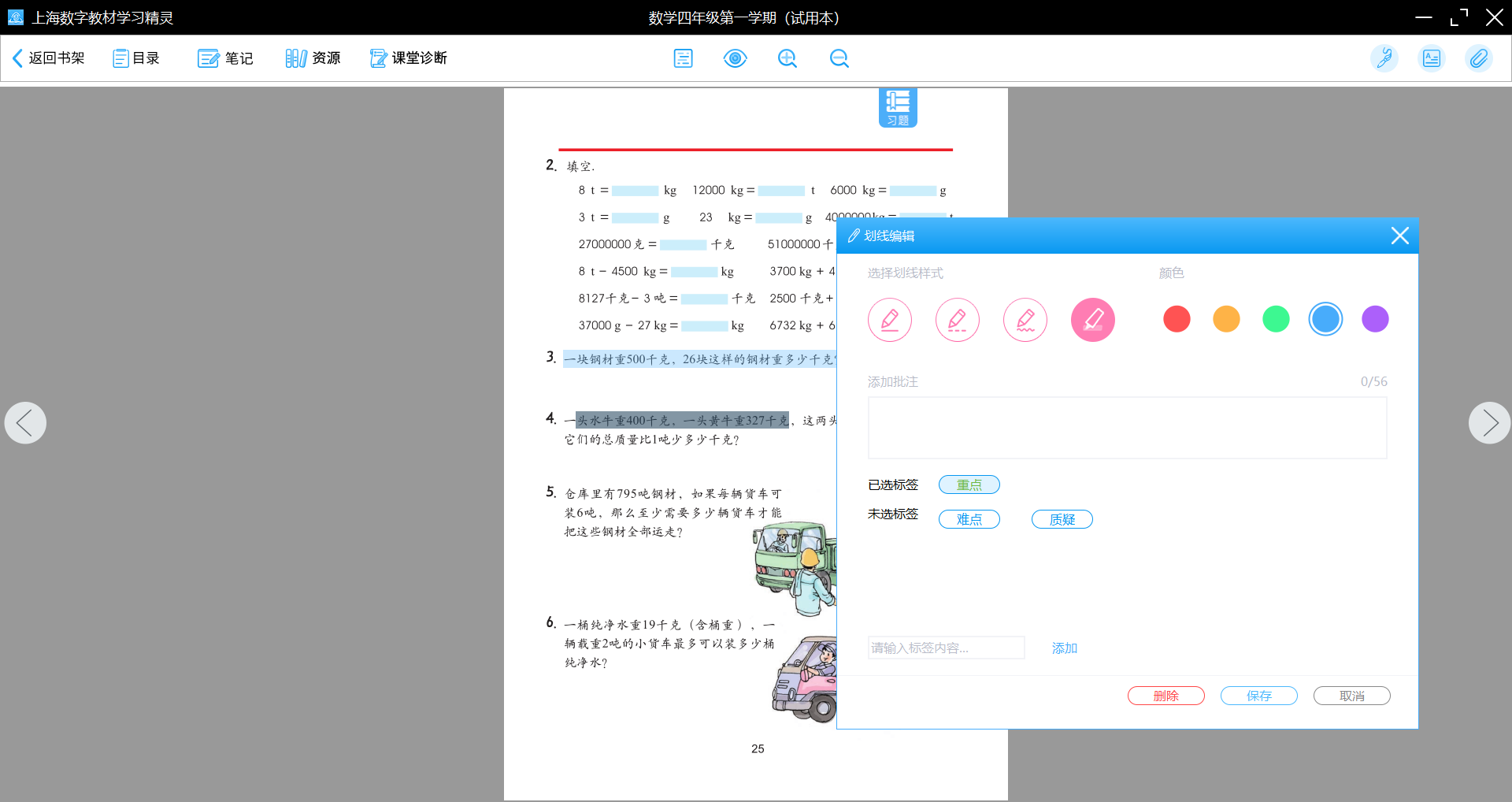
Task: Click the zoom in magnifier icon
Action: pos(787,58)
